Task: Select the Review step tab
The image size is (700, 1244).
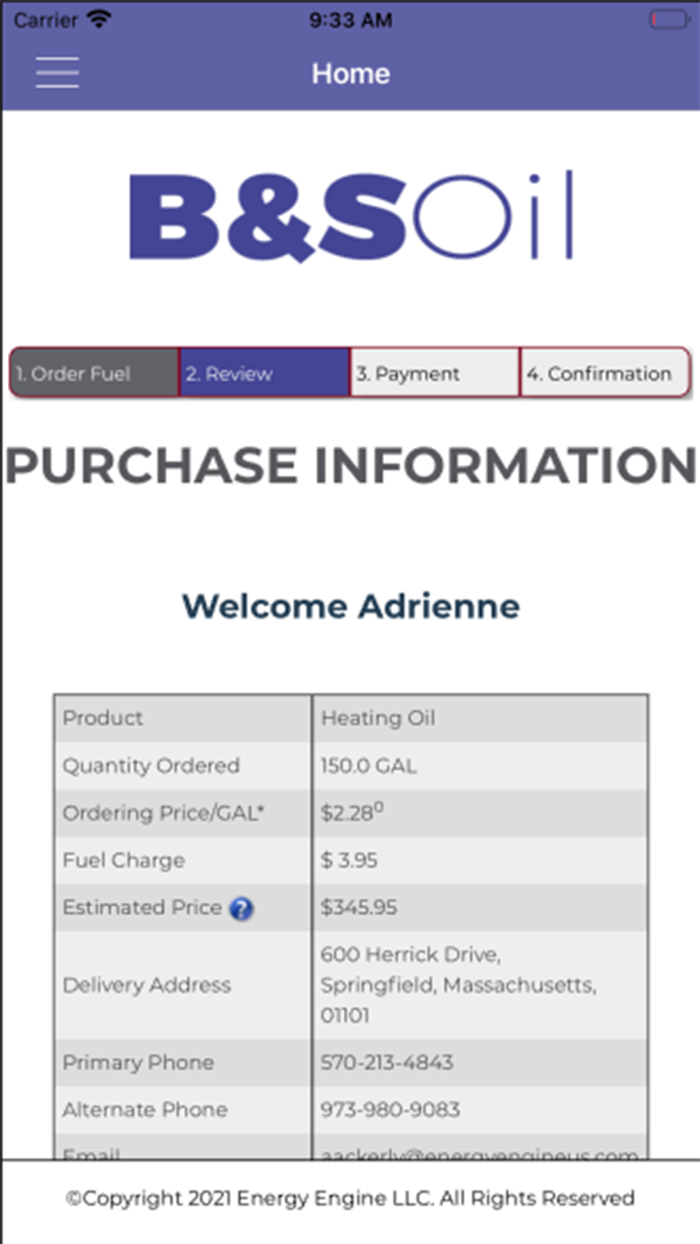Action: click(264, 374)
